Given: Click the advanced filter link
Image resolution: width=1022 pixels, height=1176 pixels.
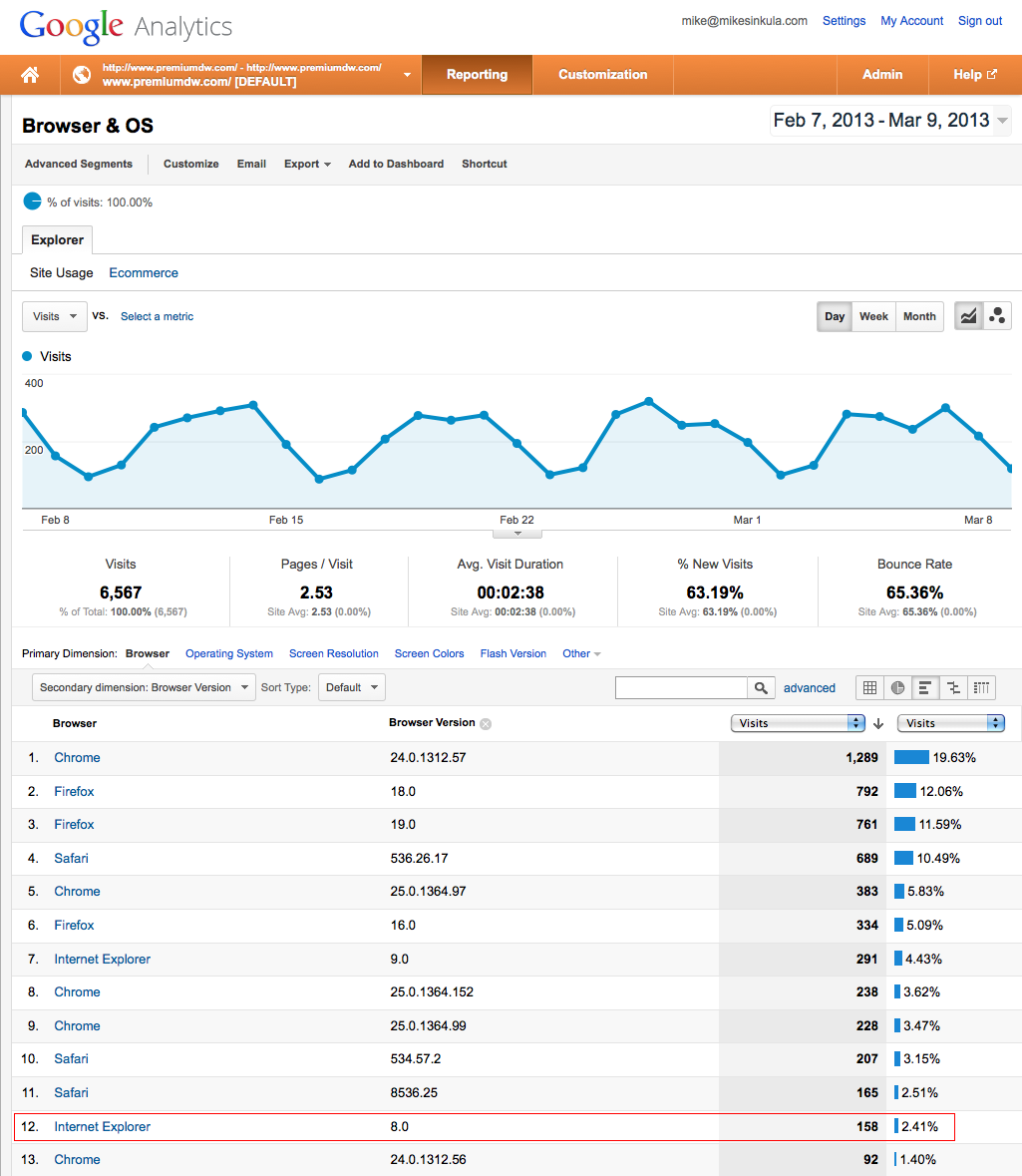Looking at the screenshot, I should pos(809,688).
